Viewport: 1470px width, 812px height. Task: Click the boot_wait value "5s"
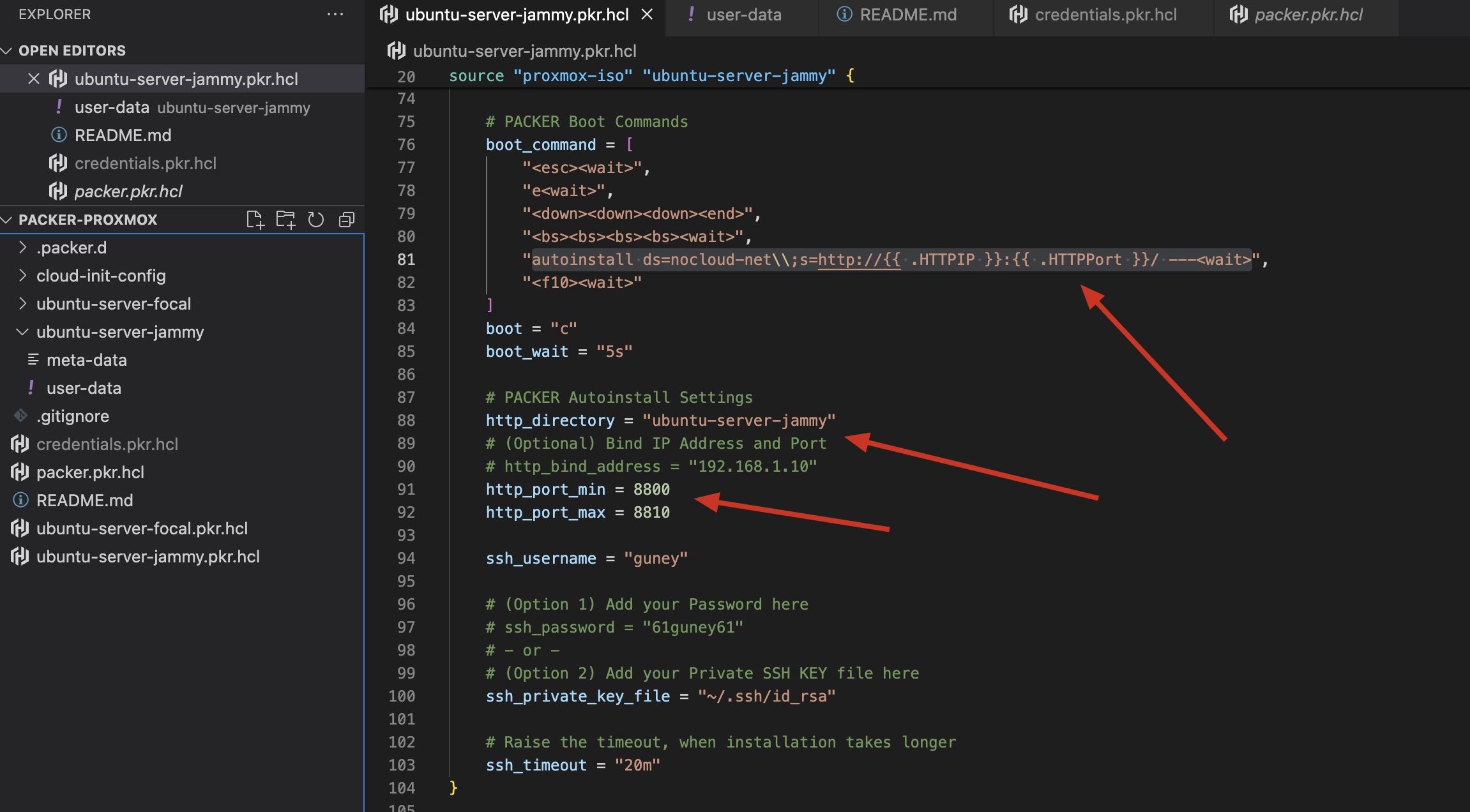[x=614, y=351]
